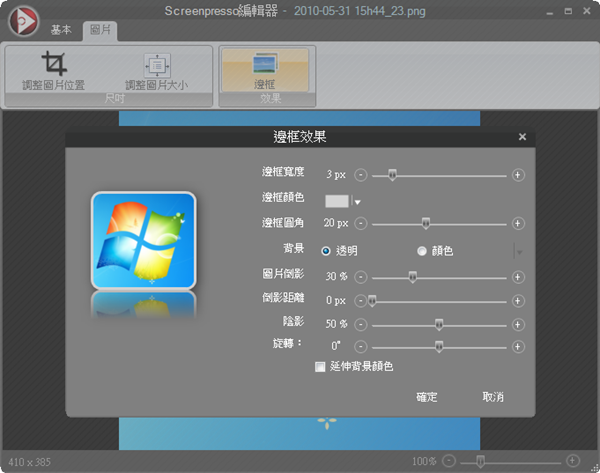The height and width of the screenshot is (473, 600).
Task: Switch to the 圖片 tab
Action: [x=99, y=31]
